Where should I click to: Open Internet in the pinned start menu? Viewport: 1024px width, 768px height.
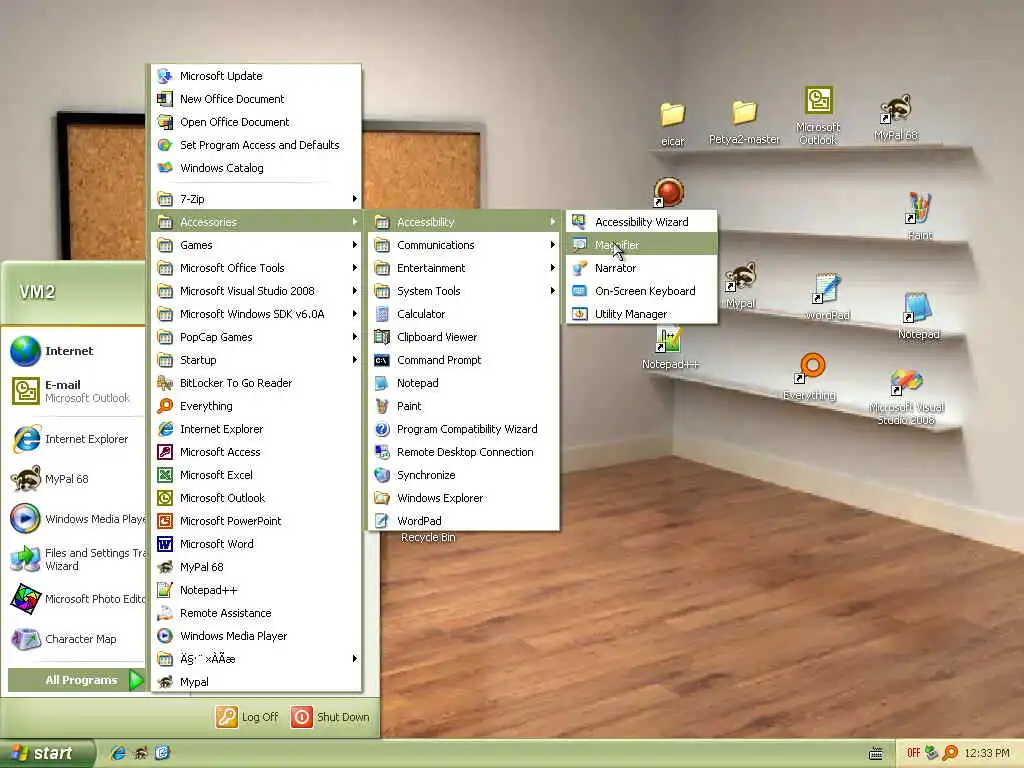coord(75,351)
